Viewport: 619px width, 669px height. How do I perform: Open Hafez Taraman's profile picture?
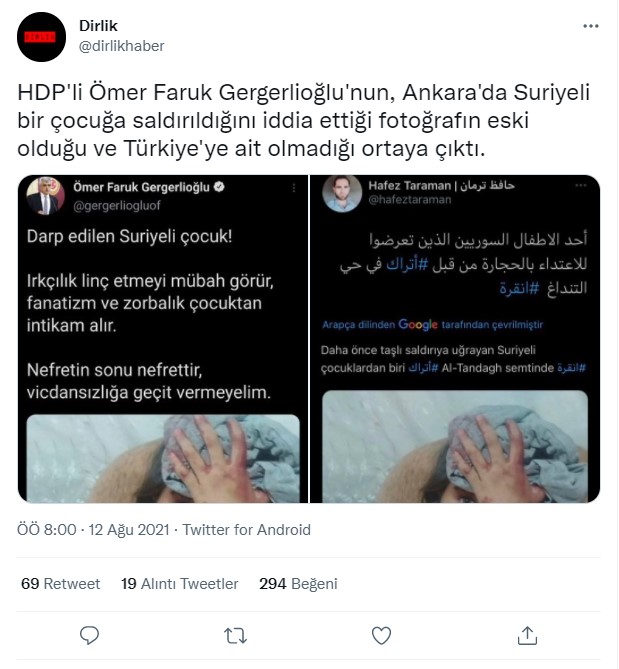342,193
